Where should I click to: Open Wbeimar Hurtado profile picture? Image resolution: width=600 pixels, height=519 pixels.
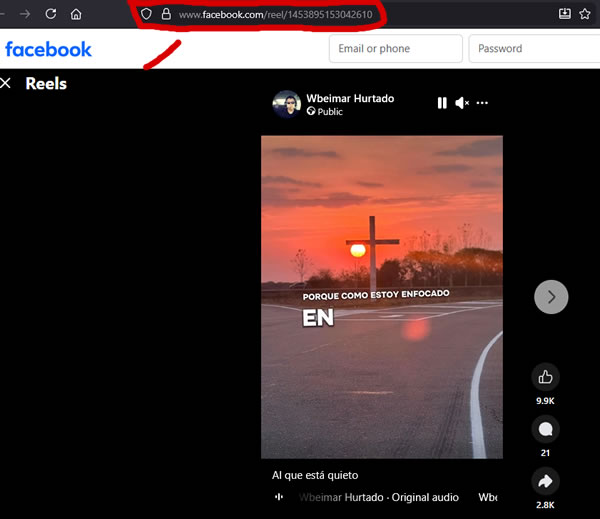coord(287,104)
